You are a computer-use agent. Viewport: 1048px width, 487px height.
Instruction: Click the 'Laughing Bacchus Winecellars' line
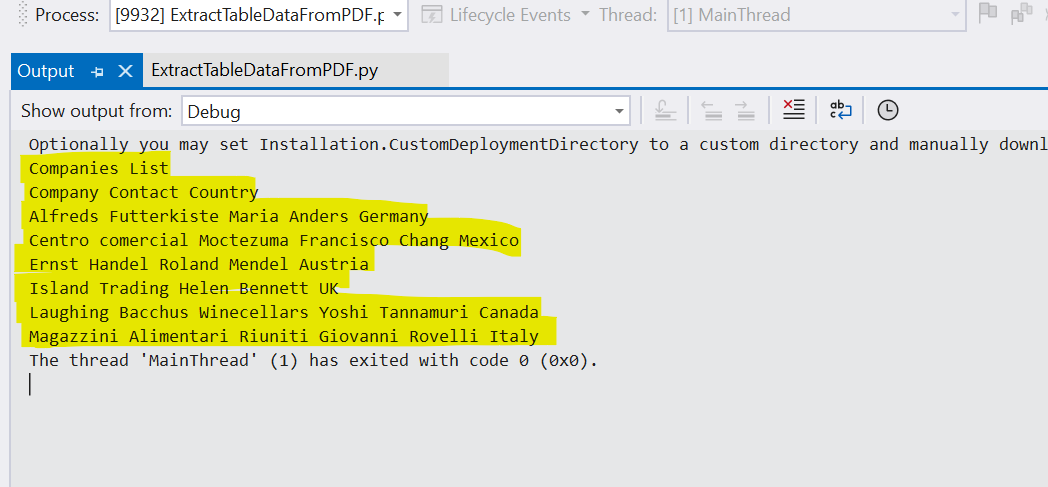pyautogui.click(x=284, y=313)
